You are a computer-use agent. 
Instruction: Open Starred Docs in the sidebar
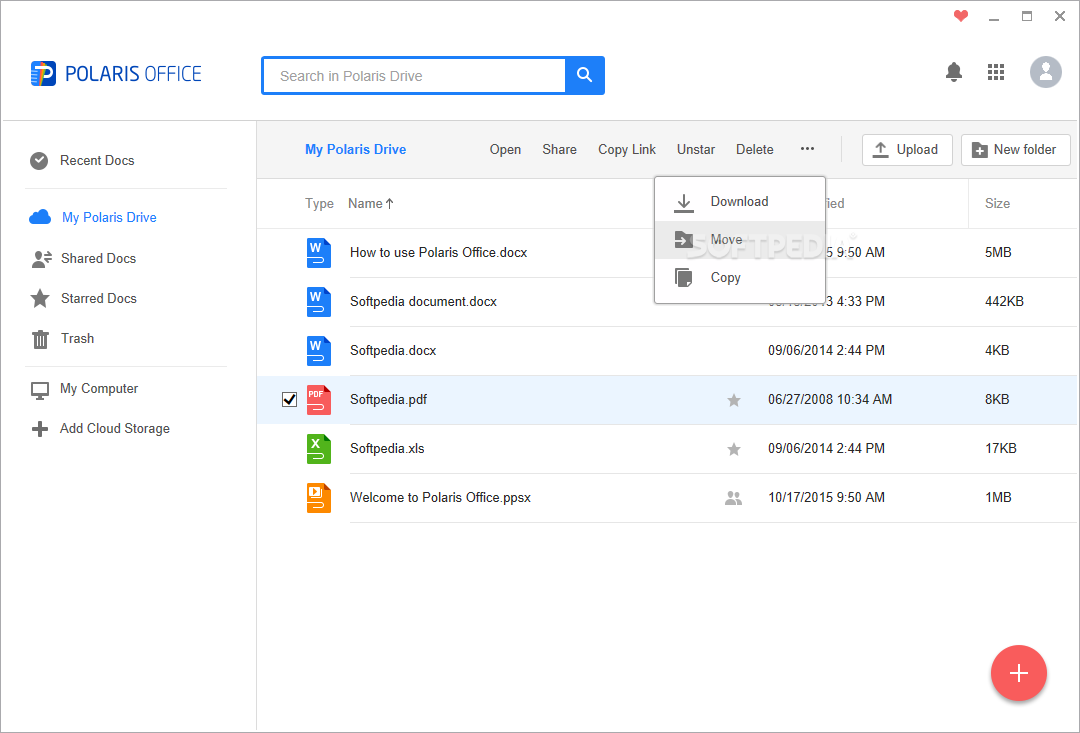[98, 298]
